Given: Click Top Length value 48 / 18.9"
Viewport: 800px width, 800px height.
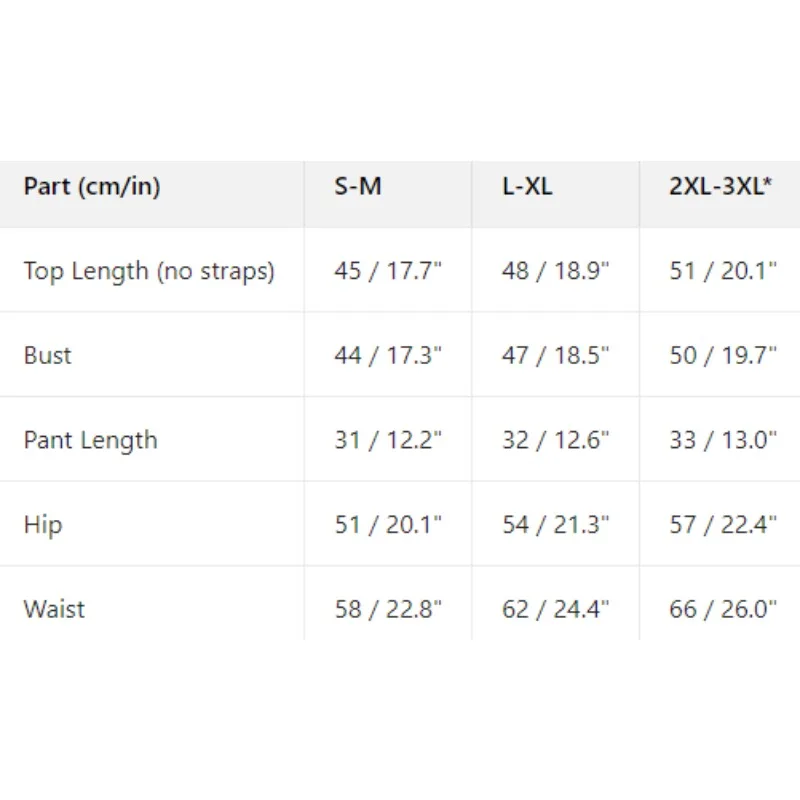Looking at the screenshot, I should [555, 271].
